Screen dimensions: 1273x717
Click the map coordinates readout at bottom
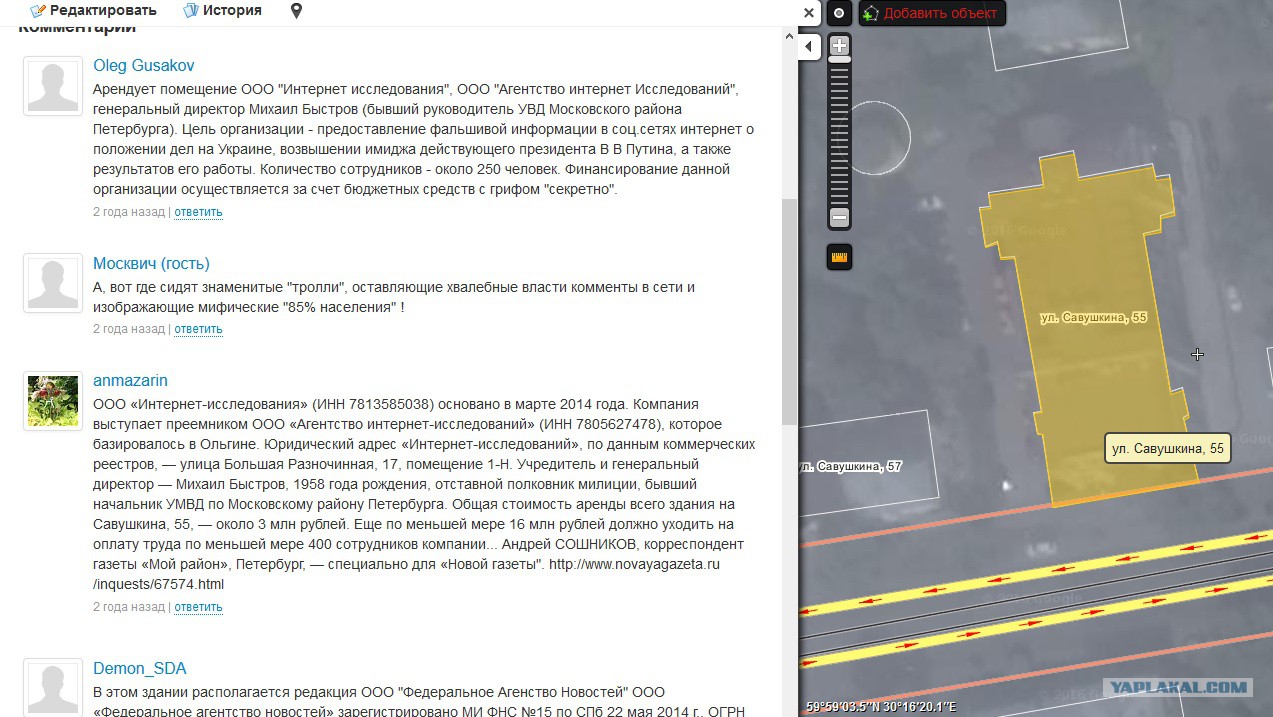click(881, 707)
